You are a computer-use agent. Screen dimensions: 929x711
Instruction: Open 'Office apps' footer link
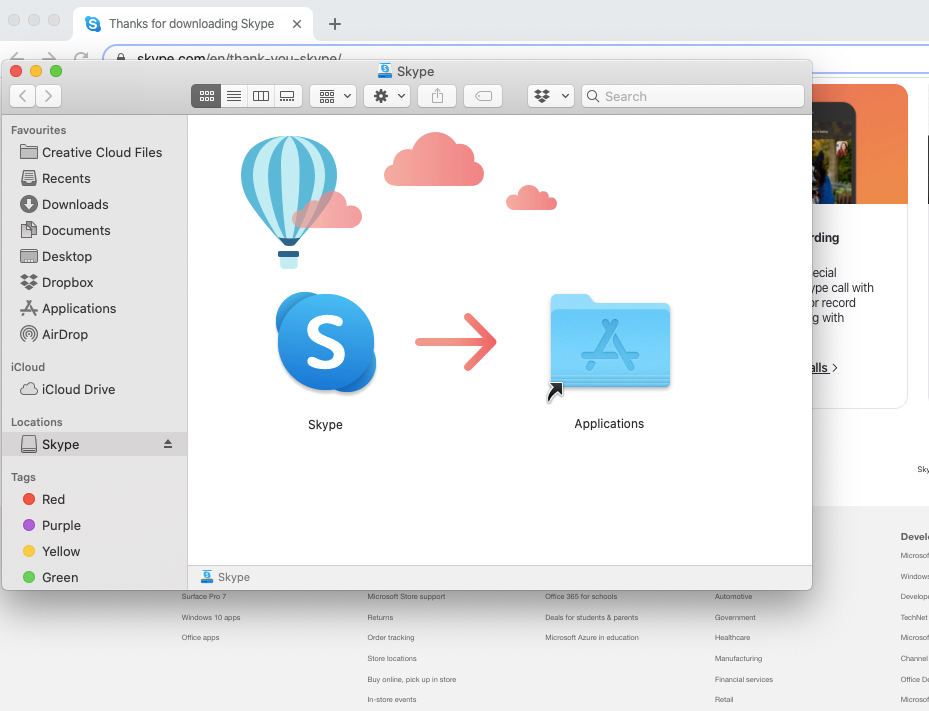[x=200, y=638]
